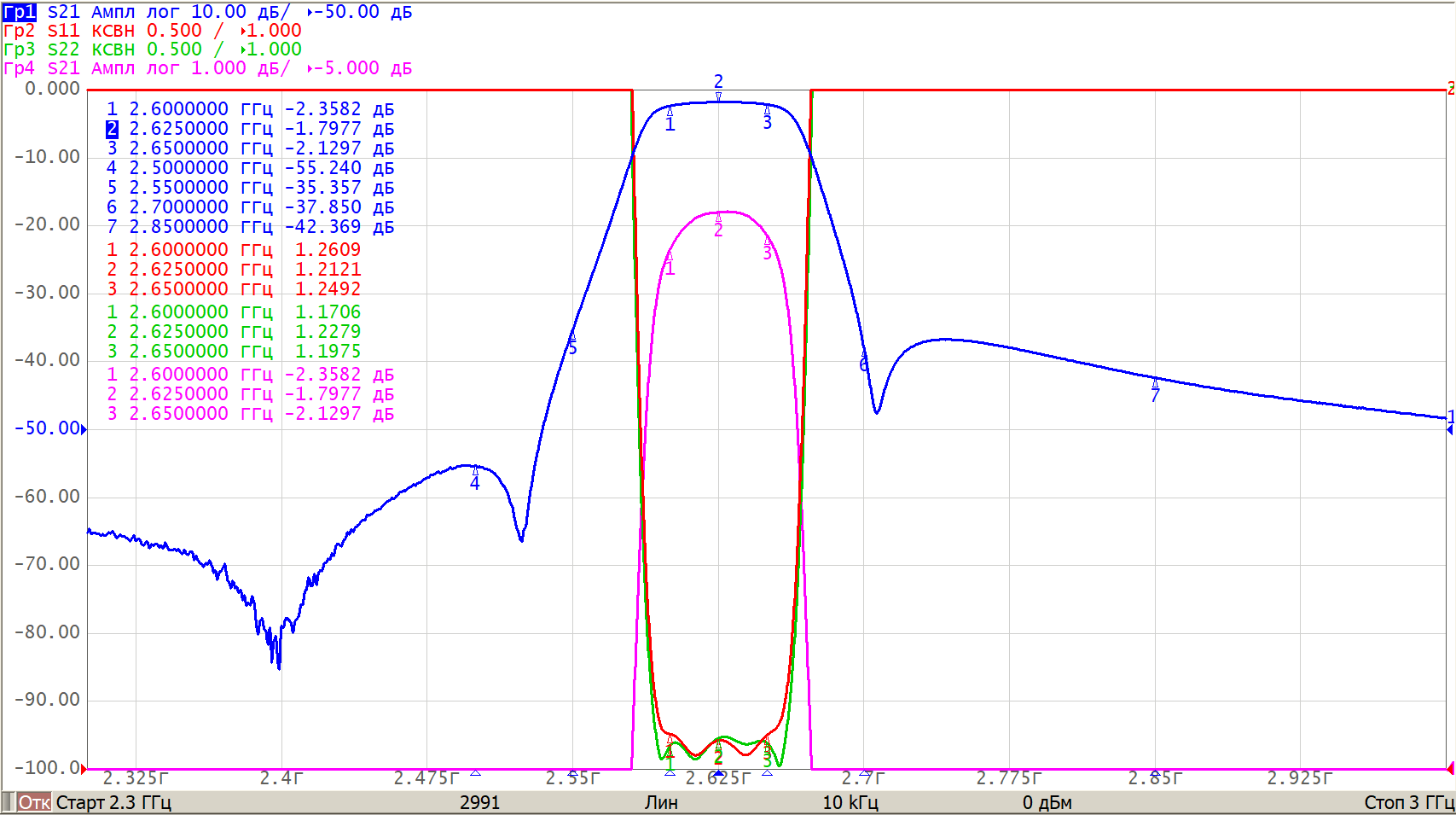The height and width of the screenshot is (815, 1456).
Task: Click the Старт 2.3 ГГц field
Action: coord(113,802)
